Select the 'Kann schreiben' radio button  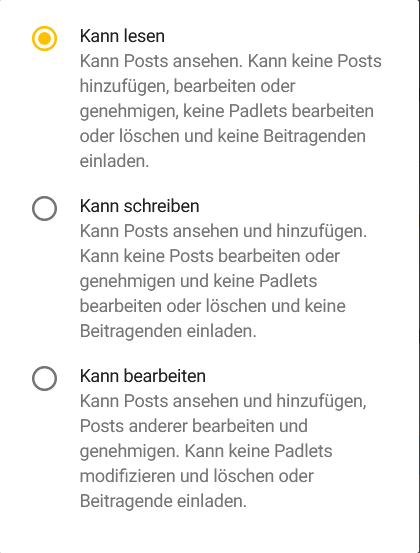(x=44, y=208)
